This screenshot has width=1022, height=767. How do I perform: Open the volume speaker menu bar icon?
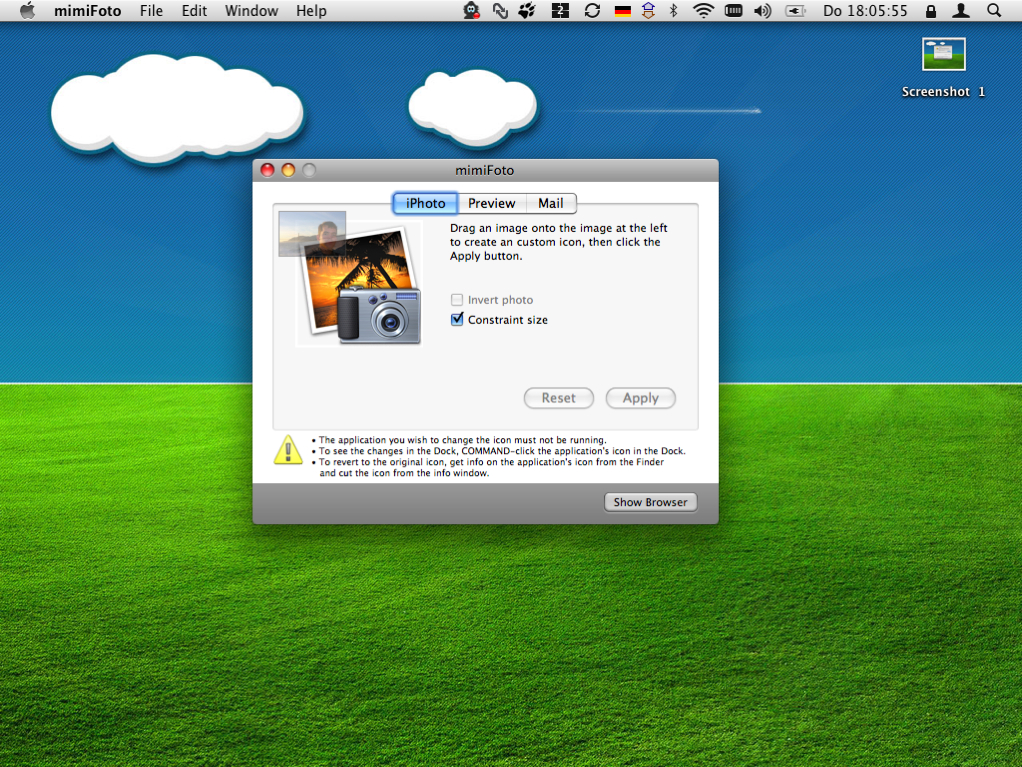[763, 10]
